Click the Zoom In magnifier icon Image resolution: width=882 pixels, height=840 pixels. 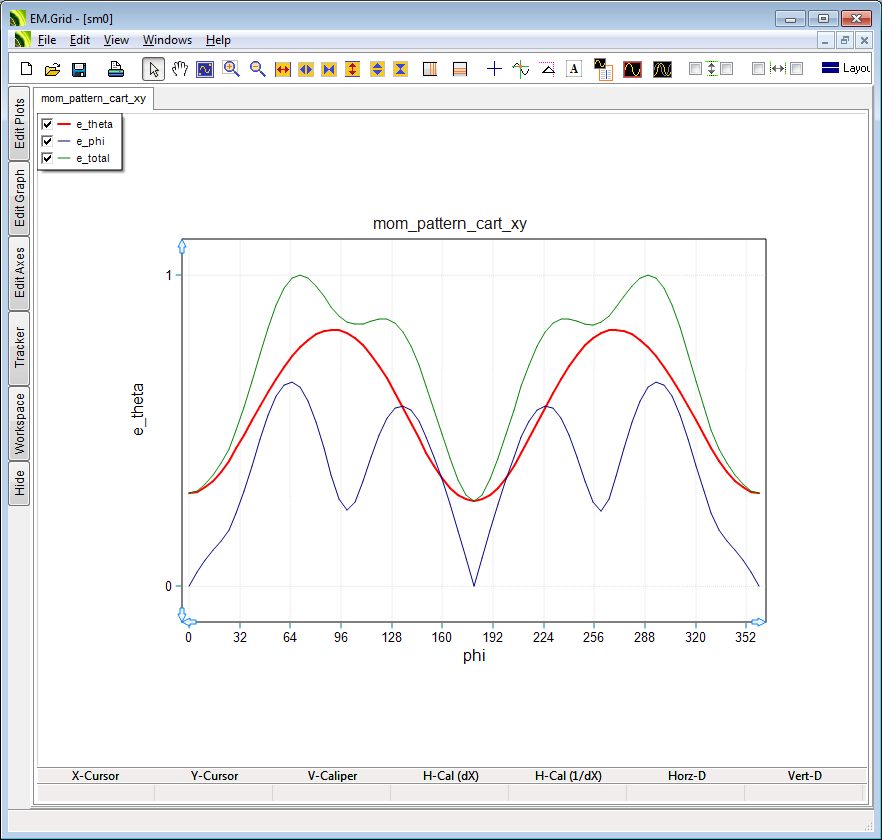click(x=231, y=69)
